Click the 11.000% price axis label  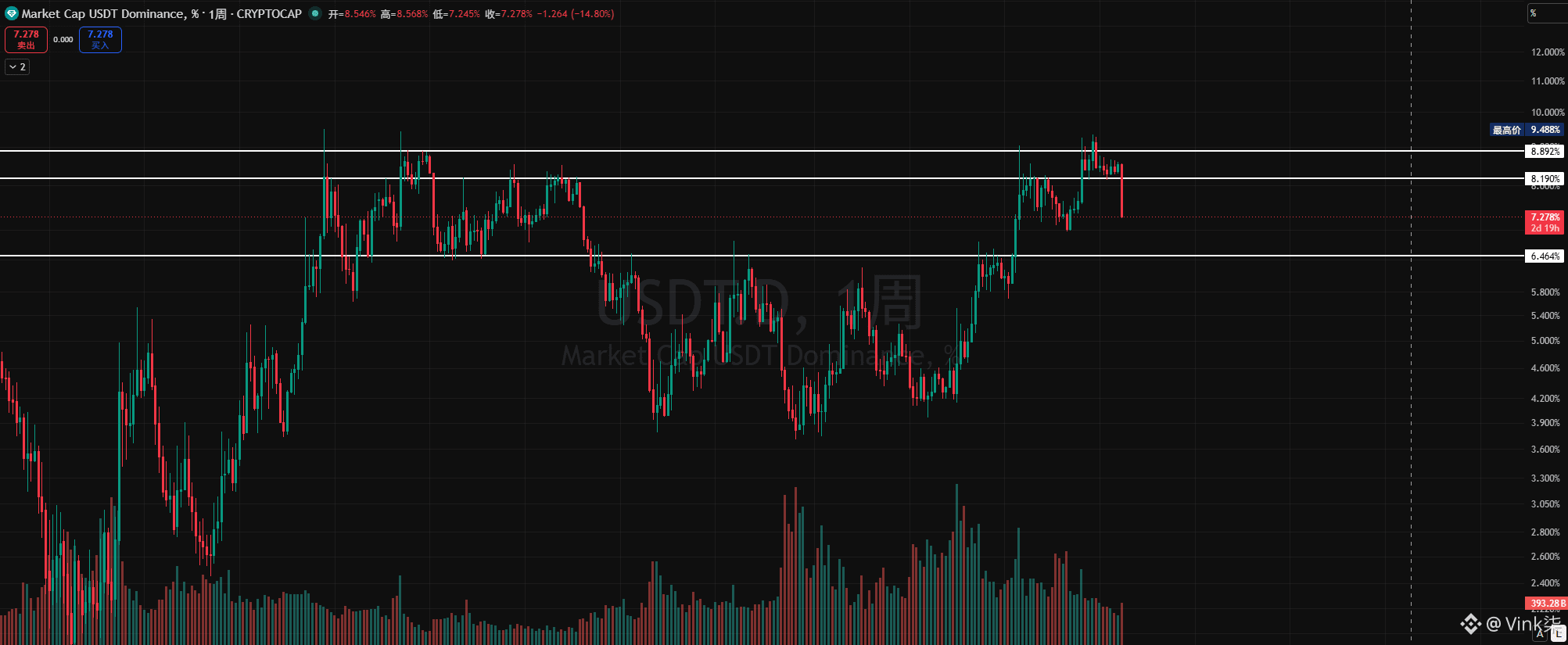(x=1548, y=81)
